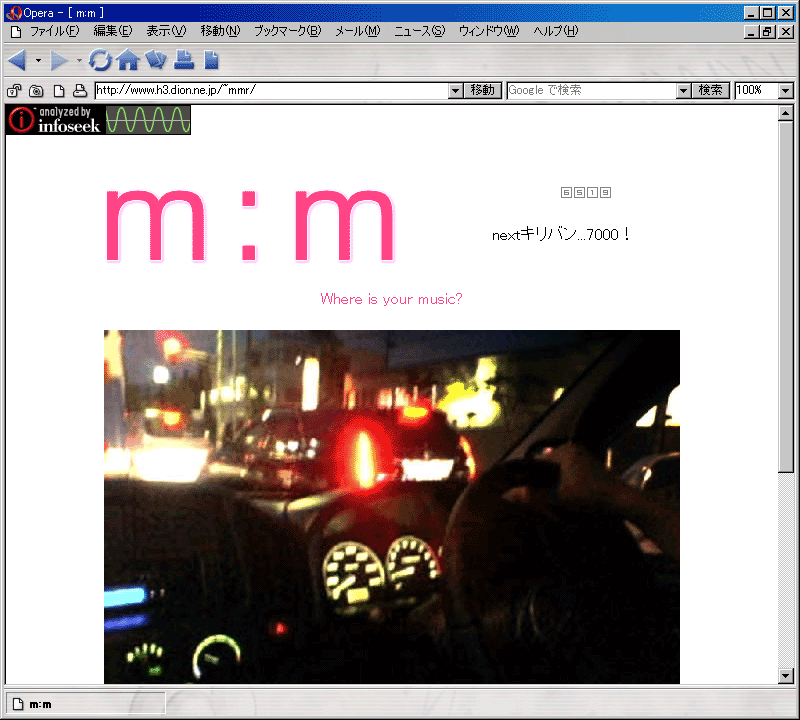Click the 'nextキリバン...7000！' text
800x720 pixels.
[x=561, y=234]
